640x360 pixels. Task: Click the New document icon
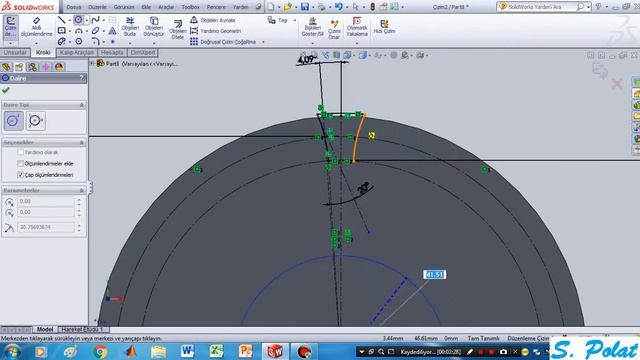[x=271, y=7]
